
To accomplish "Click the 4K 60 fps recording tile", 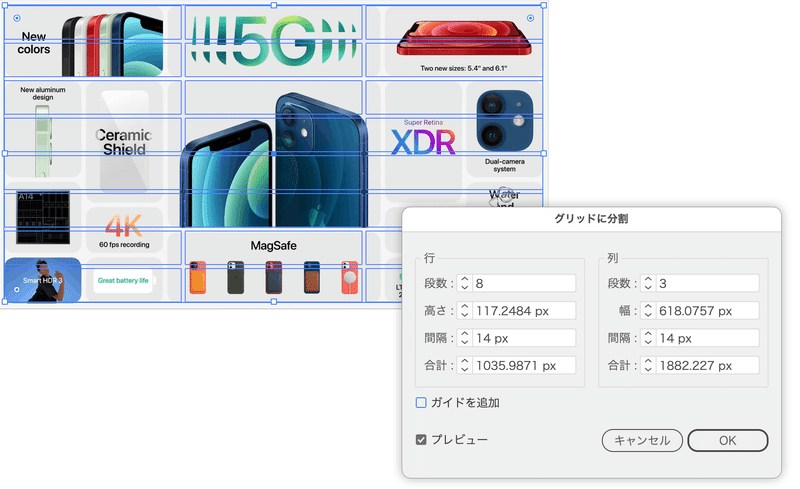I will point(124,230).
